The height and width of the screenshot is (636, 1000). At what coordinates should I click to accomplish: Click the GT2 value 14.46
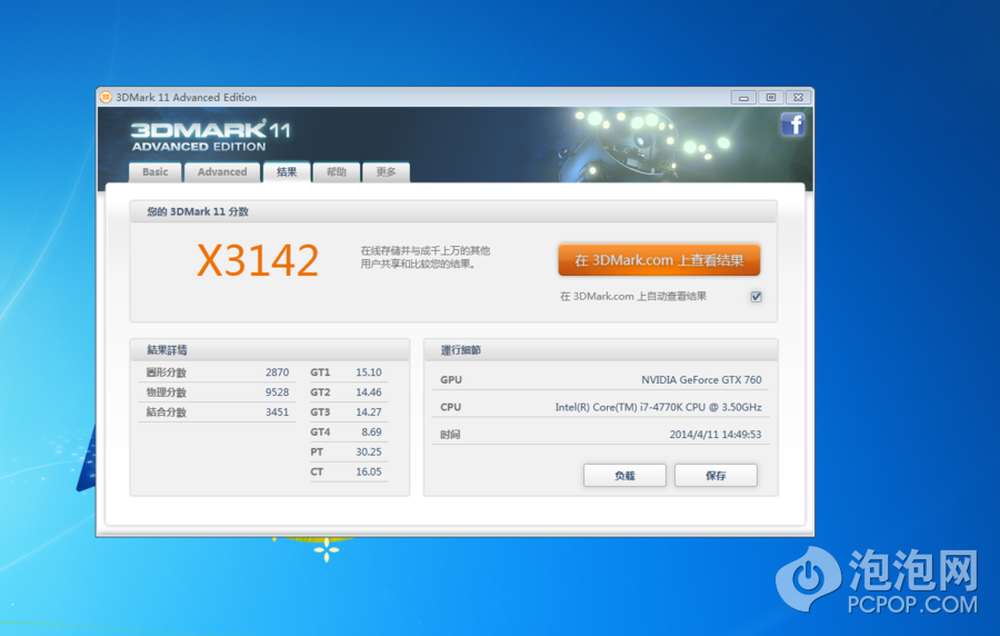point(369,392)
